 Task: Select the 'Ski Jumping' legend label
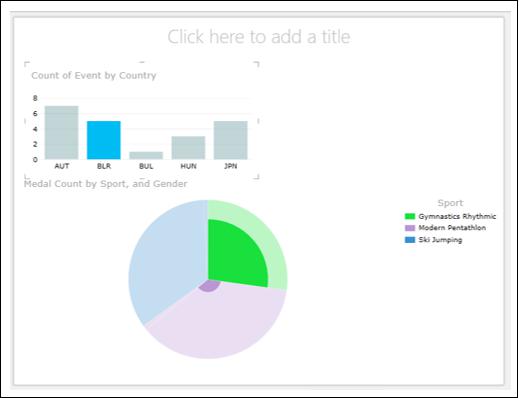(440, 240)
